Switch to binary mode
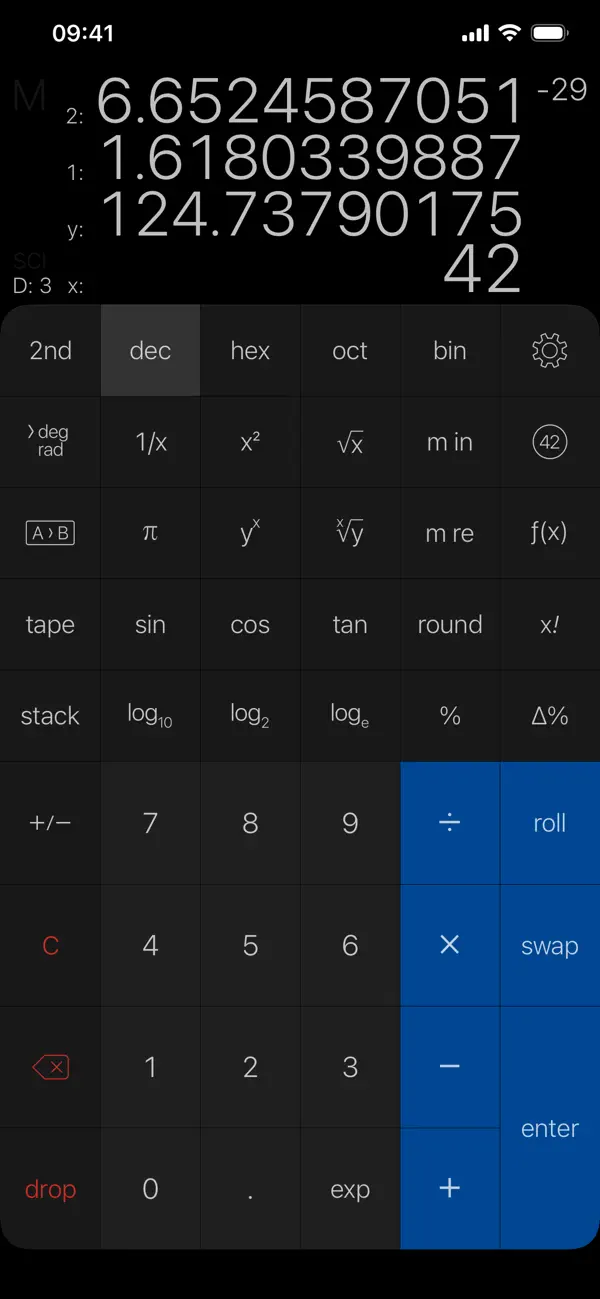The image size is (600, 1299). [449, 350]
